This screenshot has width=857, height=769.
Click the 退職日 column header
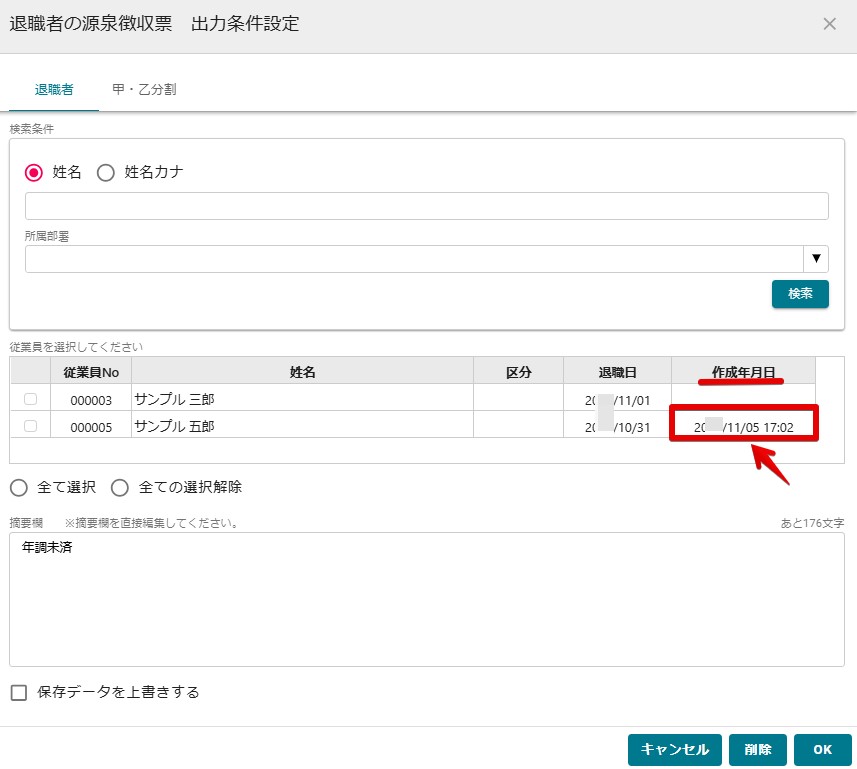[617, 372]
